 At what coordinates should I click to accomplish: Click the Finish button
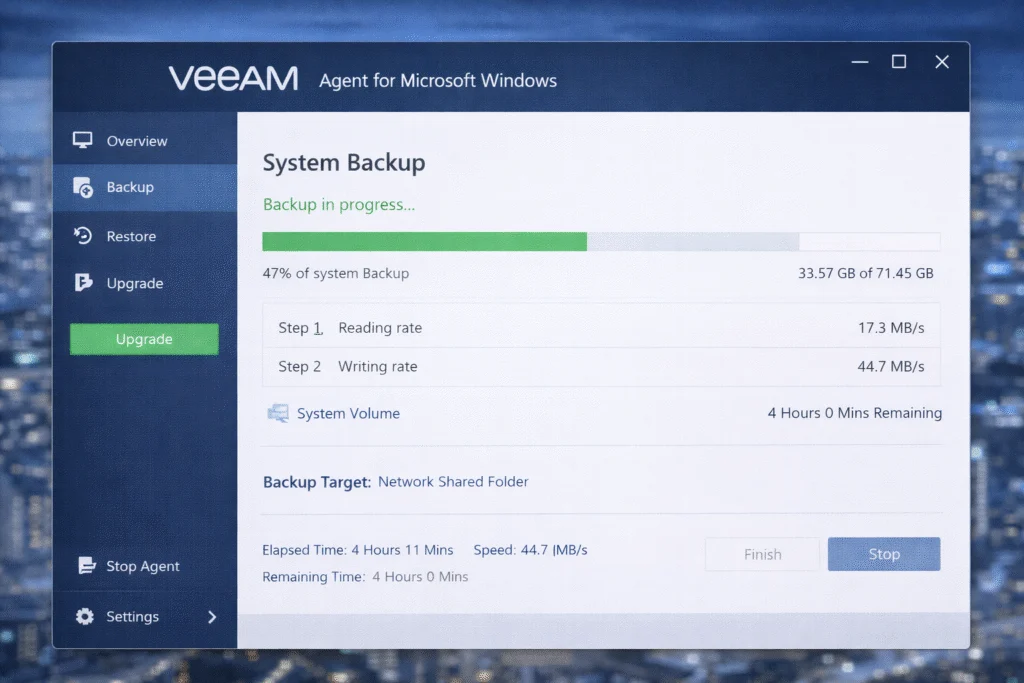coord(762,554)
